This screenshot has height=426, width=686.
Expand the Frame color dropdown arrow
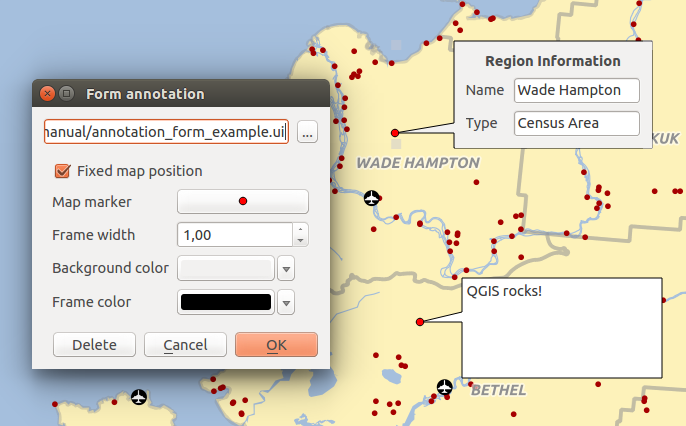point(286,302)
